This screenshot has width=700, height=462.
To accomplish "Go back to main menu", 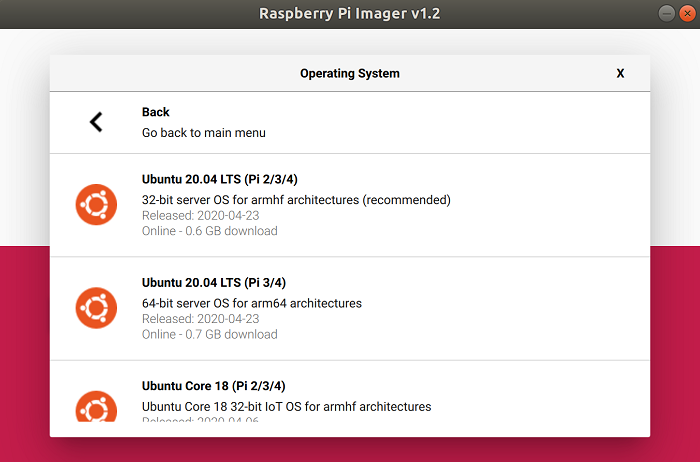I will (350, 123).
